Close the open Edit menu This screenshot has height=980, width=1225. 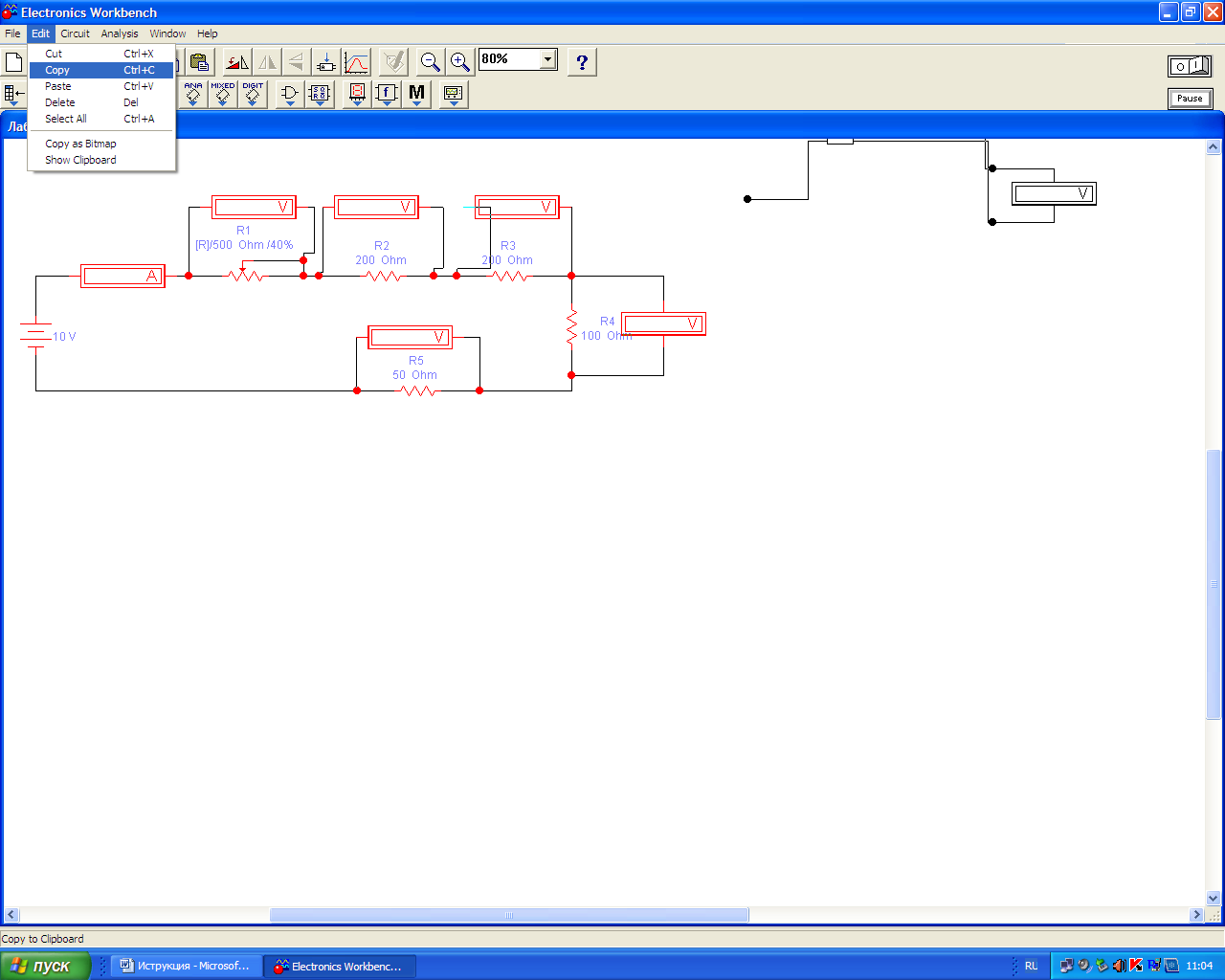pyautogui.click(x=40, y=33)
